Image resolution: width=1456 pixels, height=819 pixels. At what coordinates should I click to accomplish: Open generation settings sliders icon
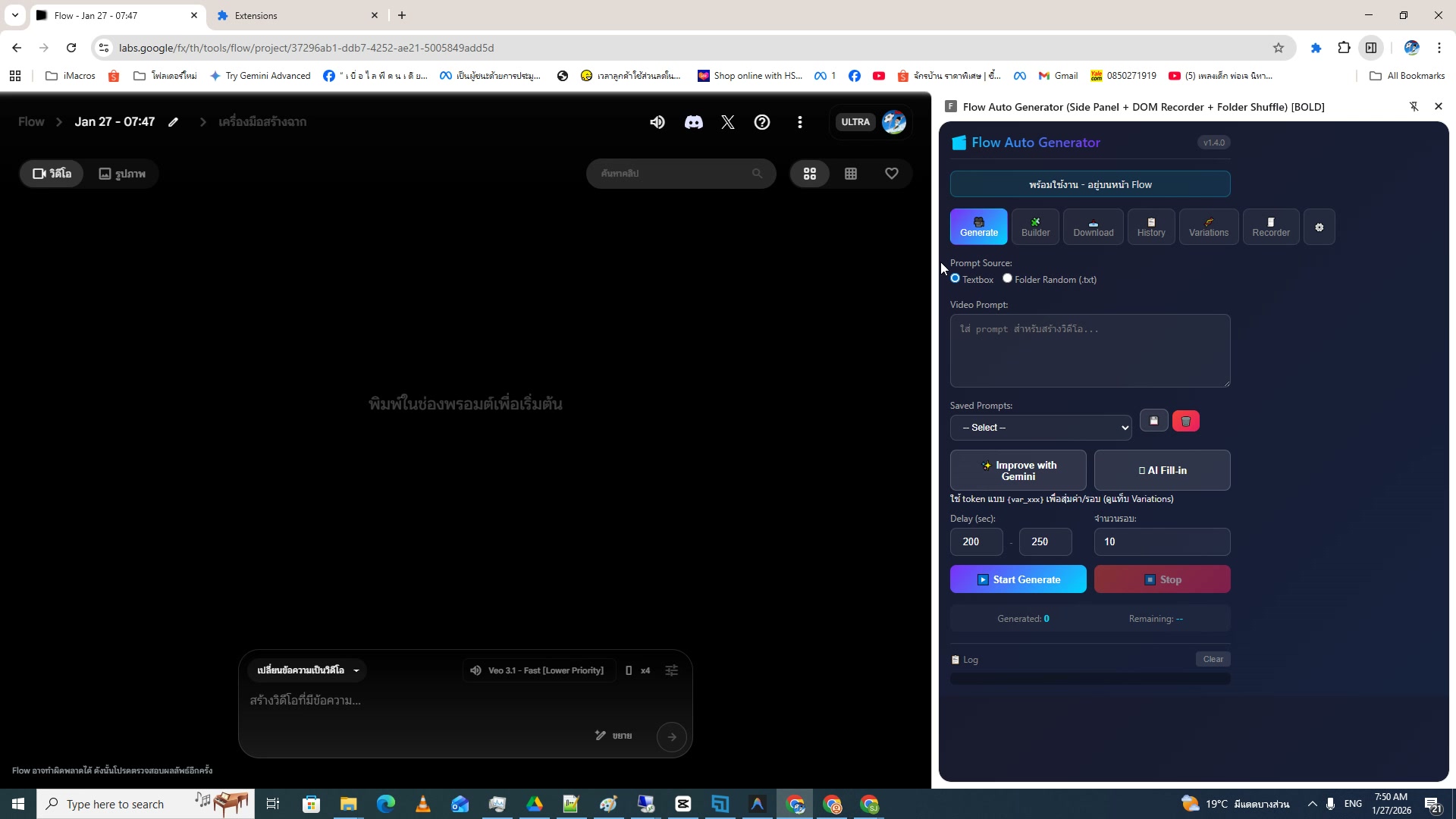pos(671,670)
